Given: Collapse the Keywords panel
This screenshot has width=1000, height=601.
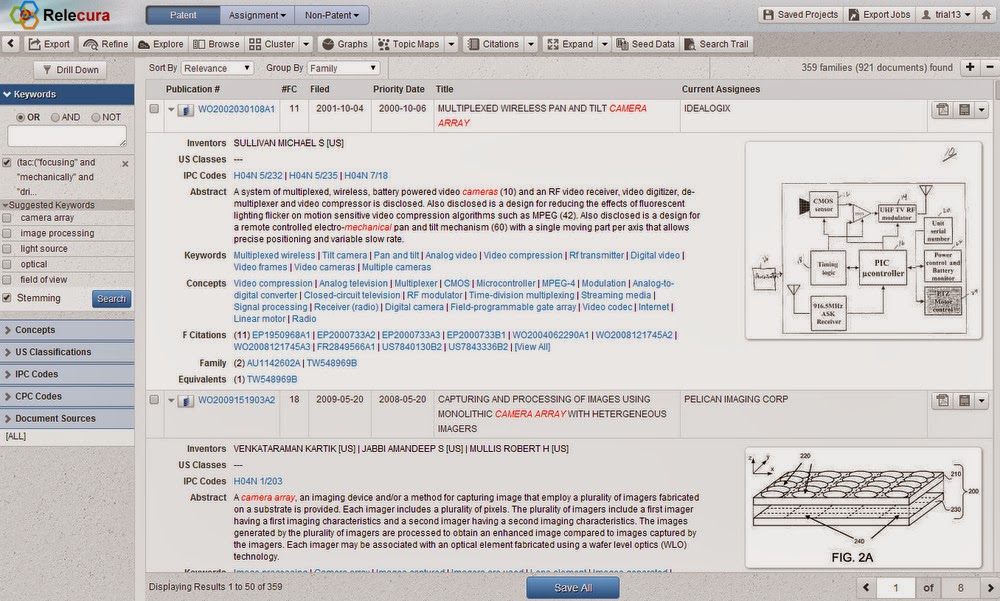Looking at the screenshot, I should coord(67,94).
